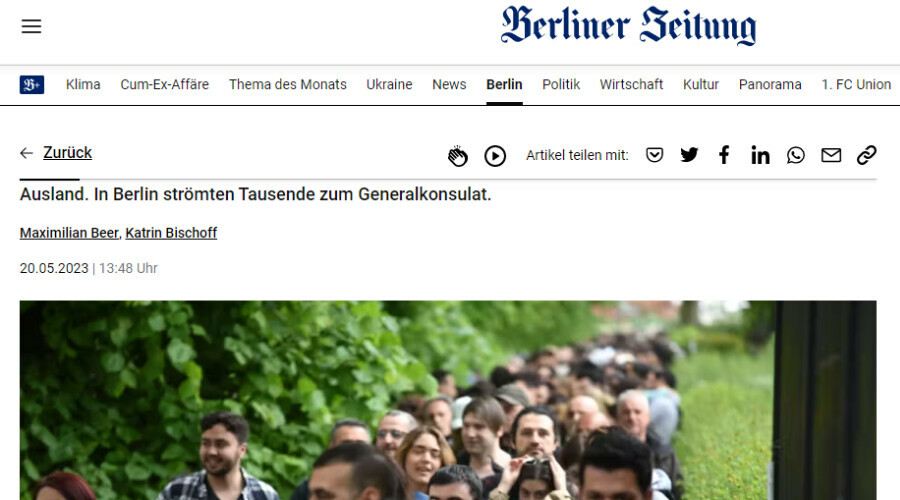Save article to Pocket
900x500 pixels.
click(654, 155)
